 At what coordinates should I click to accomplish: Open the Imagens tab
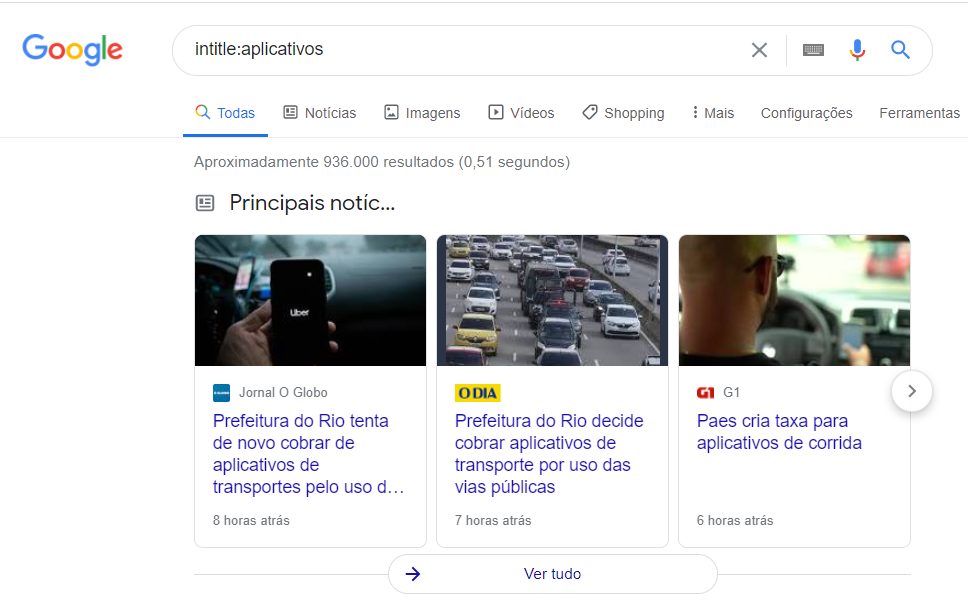(x=422, y=113)
